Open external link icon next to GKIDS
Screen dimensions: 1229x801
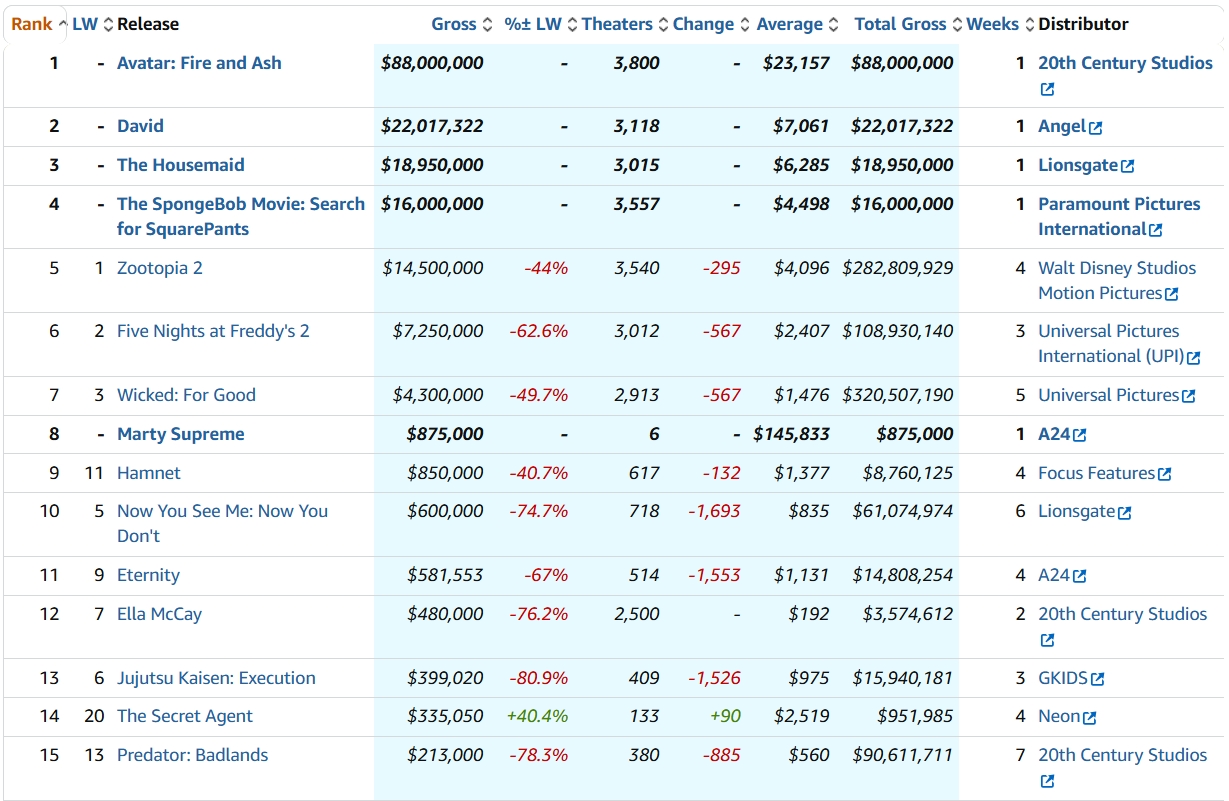(1098, 679)
